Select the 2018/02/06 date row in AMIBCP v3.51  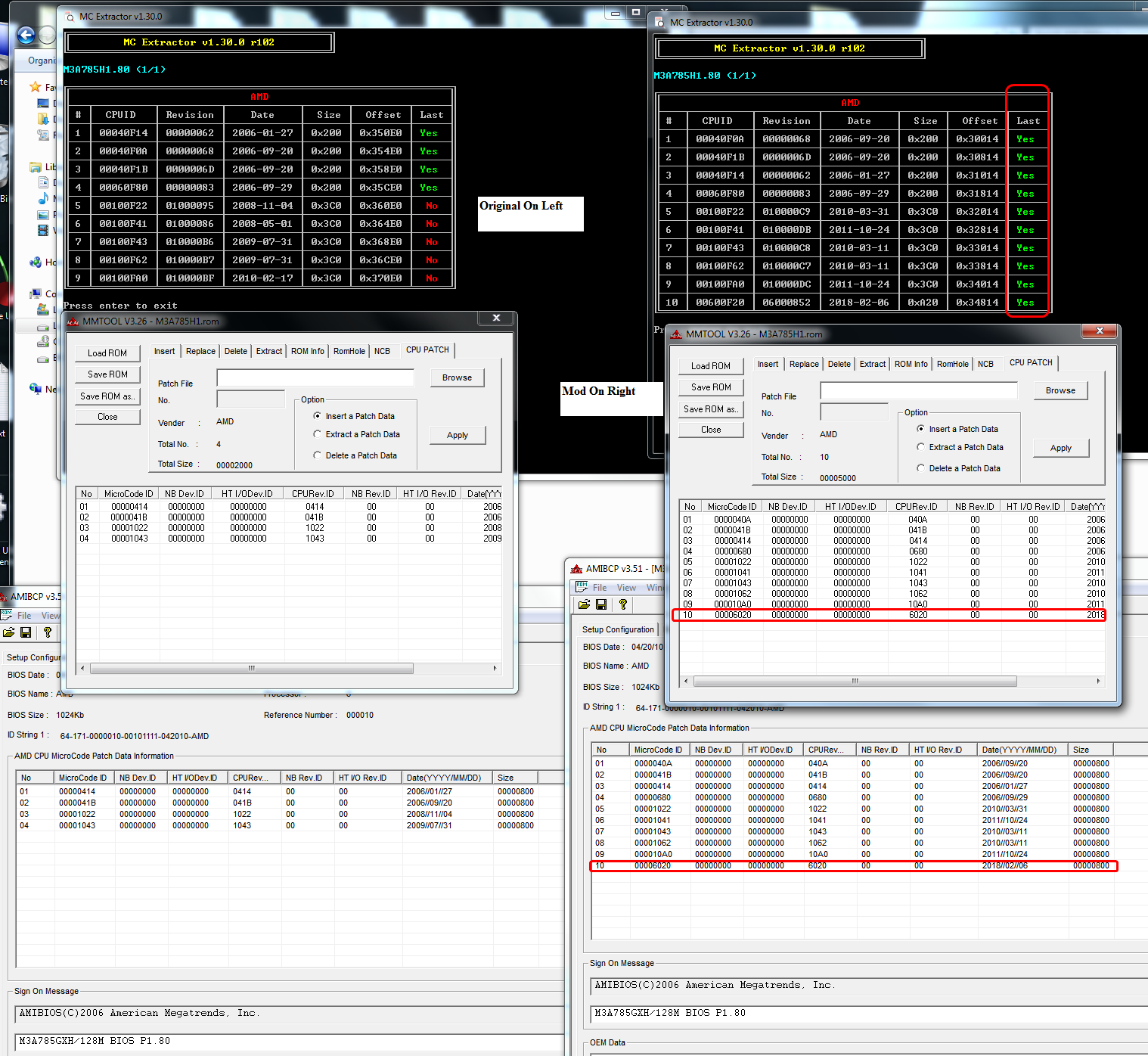click(x=854, y=865)
